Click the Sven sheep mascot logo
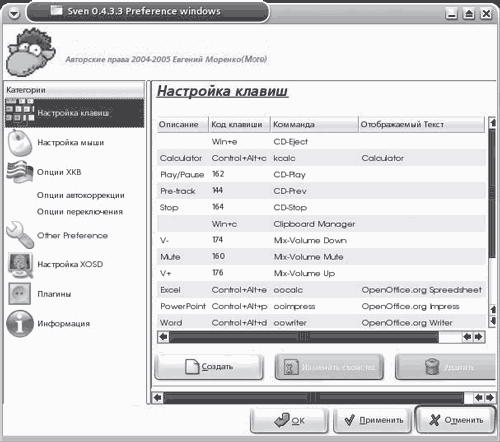 click(x=31, y=52)
